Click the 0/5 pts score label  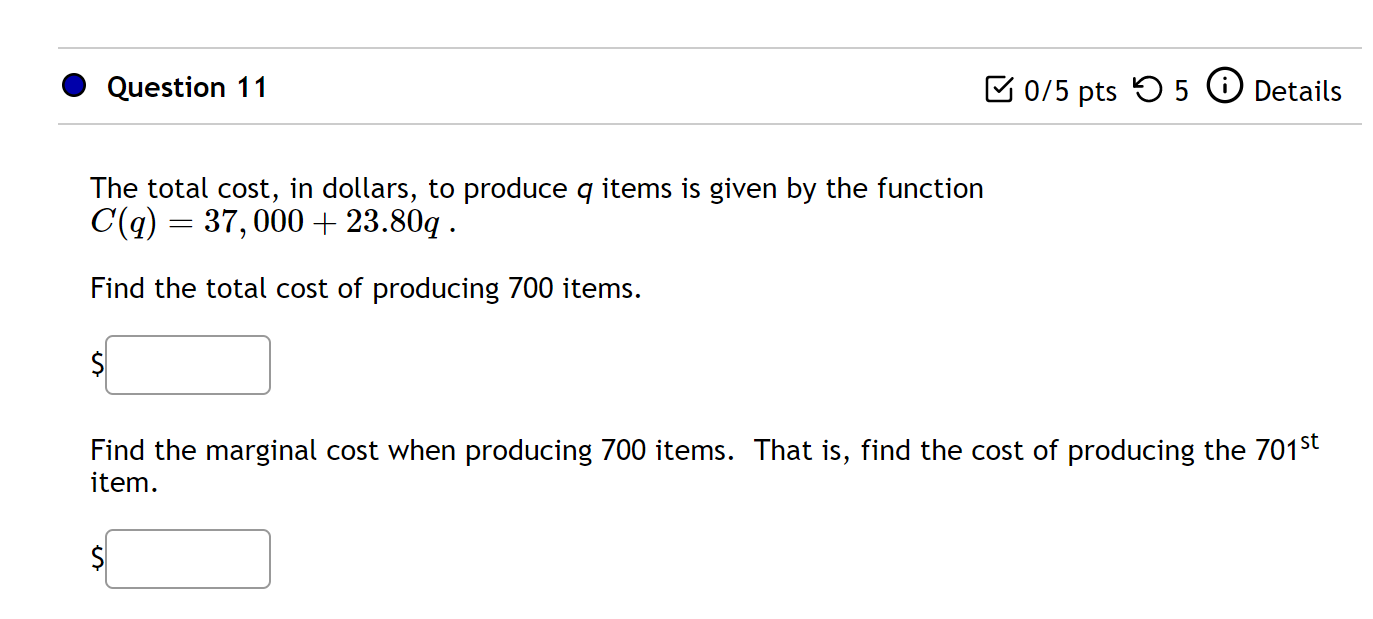(1070, 90)
